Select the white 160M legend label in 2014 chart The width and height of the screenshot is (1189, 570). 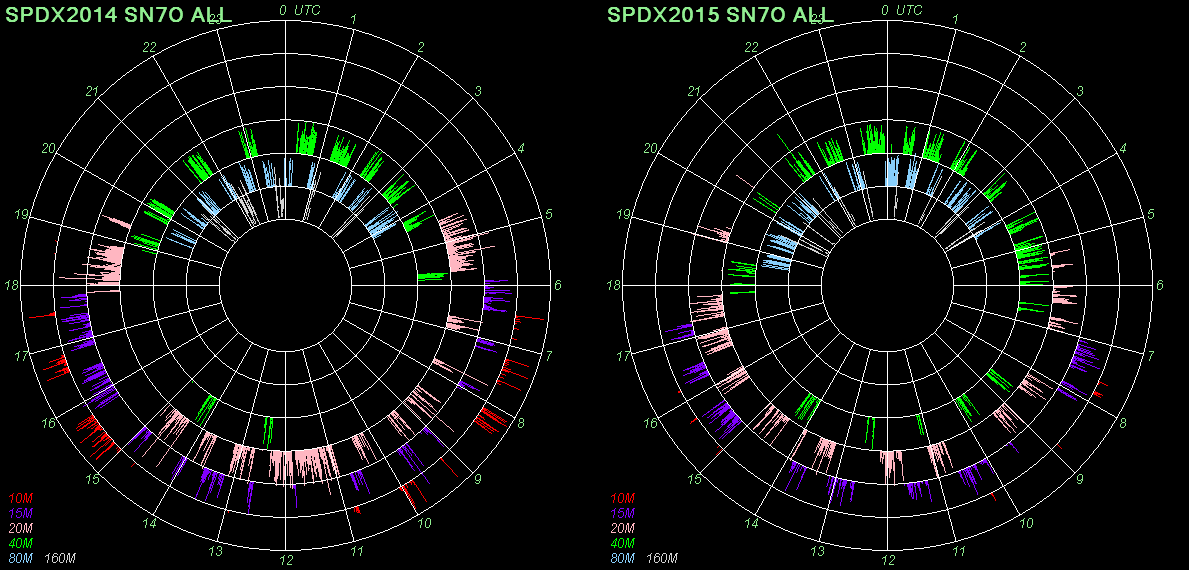pos(61,558)
